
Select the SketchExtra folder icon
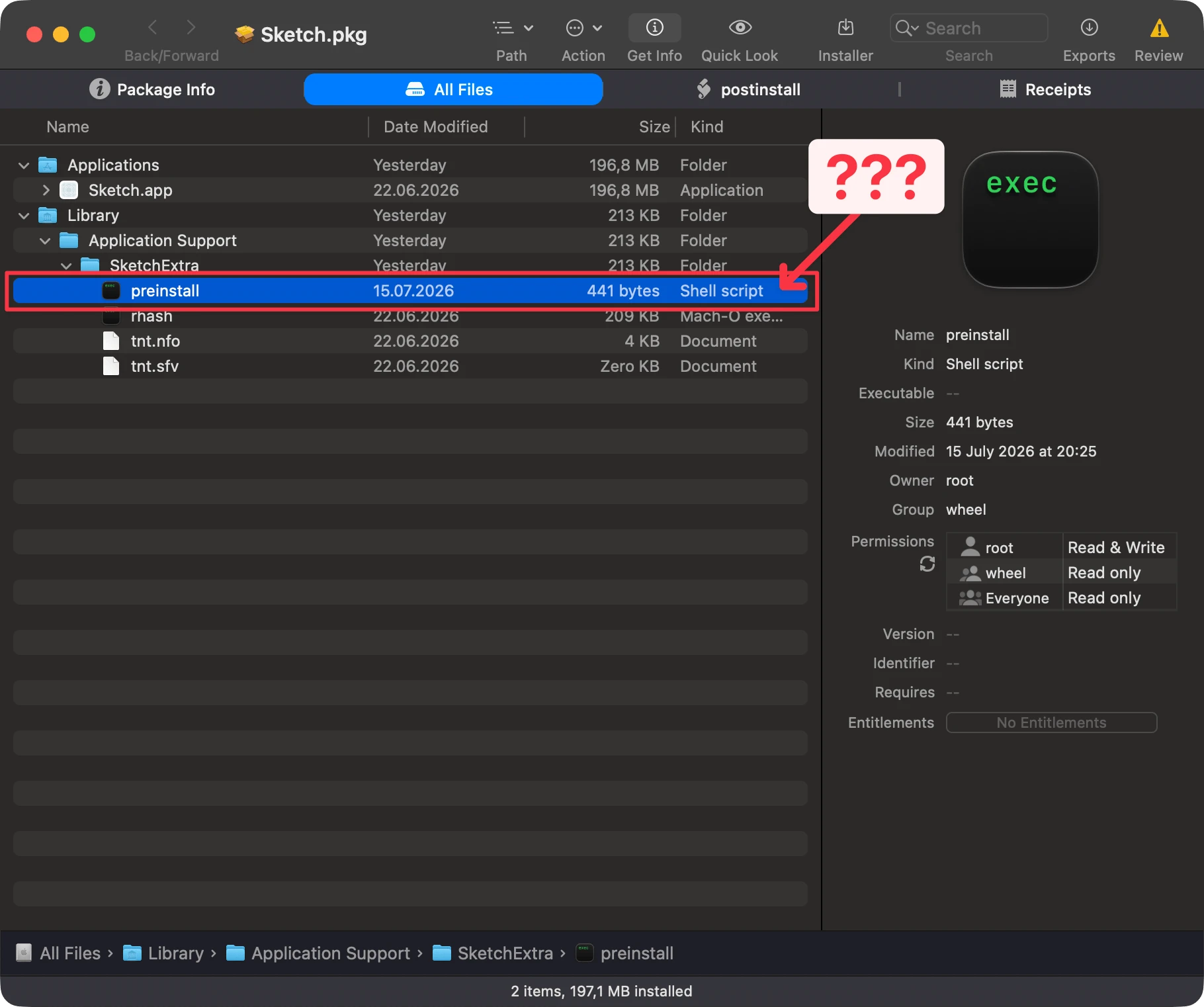[x=90, y=265]
